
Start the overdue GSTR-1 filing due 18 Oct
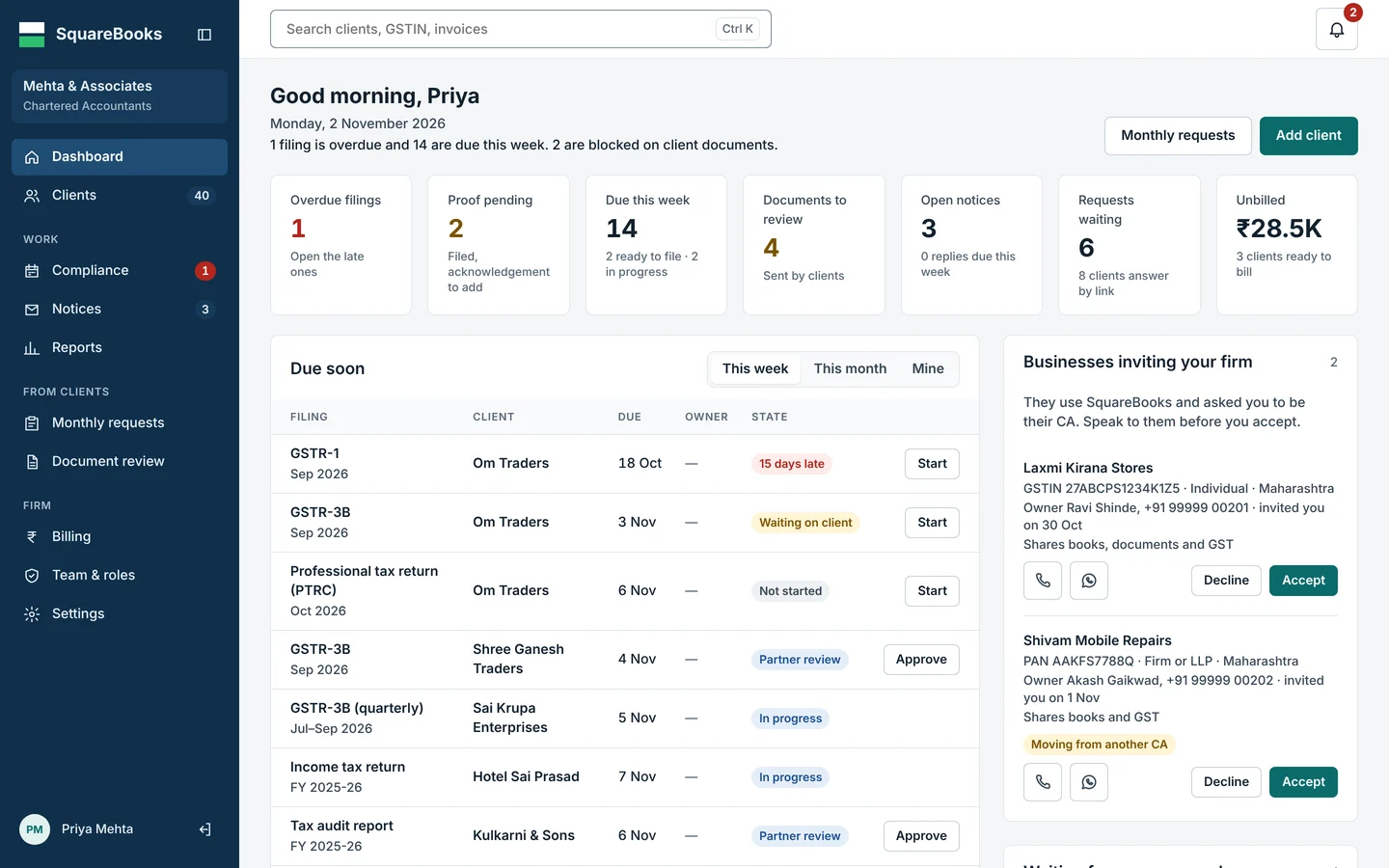pos(932,464)
